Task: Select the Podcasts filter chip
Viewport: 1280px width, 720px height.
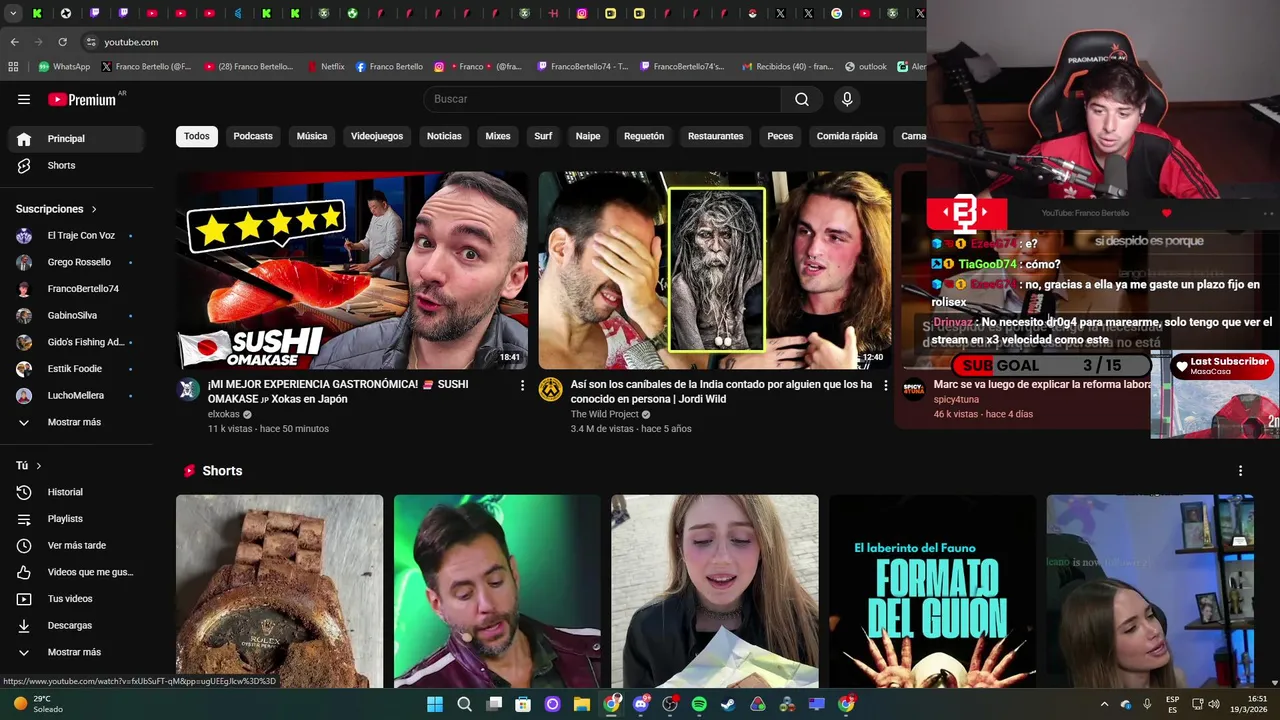Action: pos(253,136)
